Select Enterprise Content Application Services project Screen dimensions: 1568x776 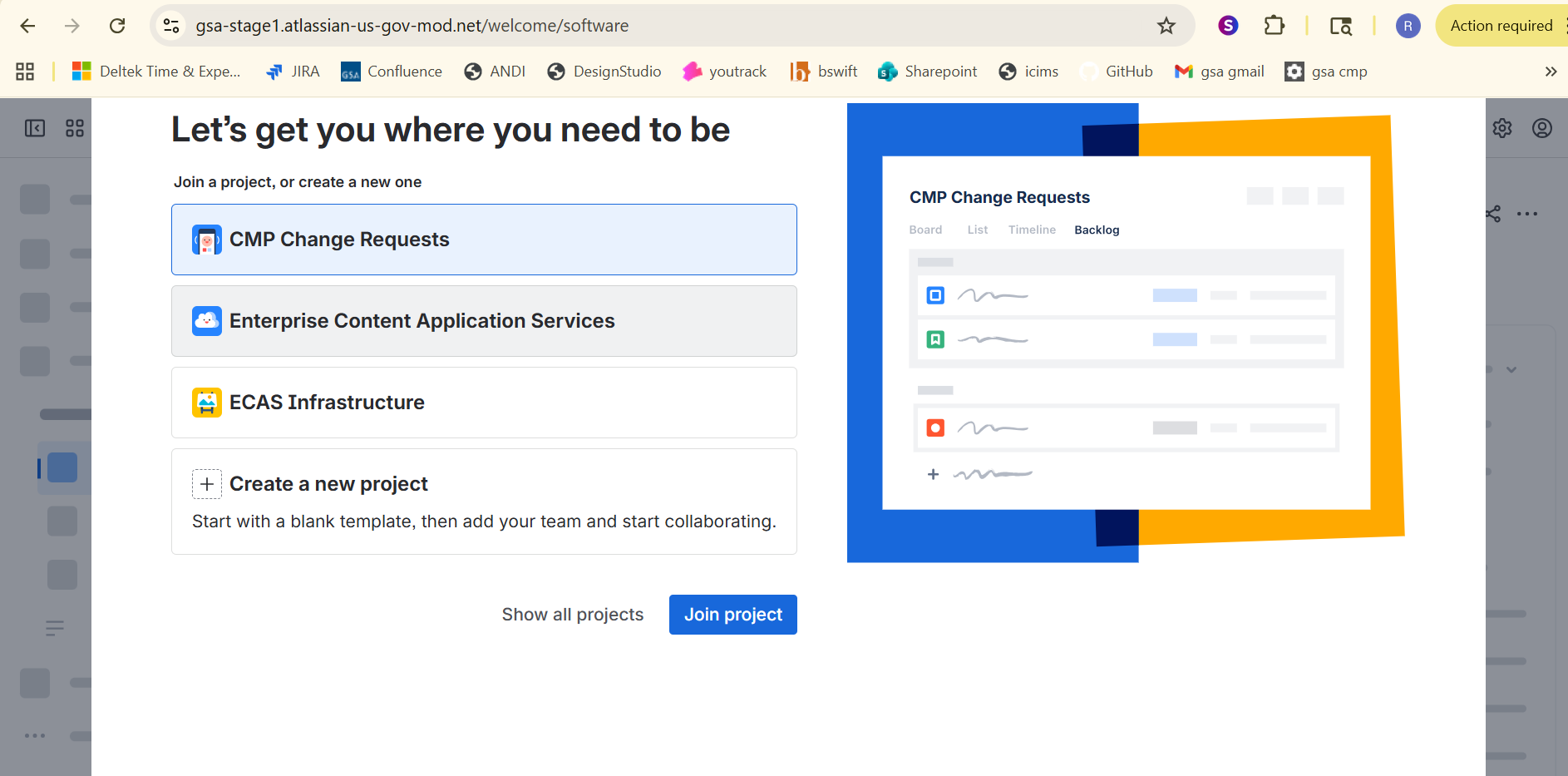pos(484,321)
